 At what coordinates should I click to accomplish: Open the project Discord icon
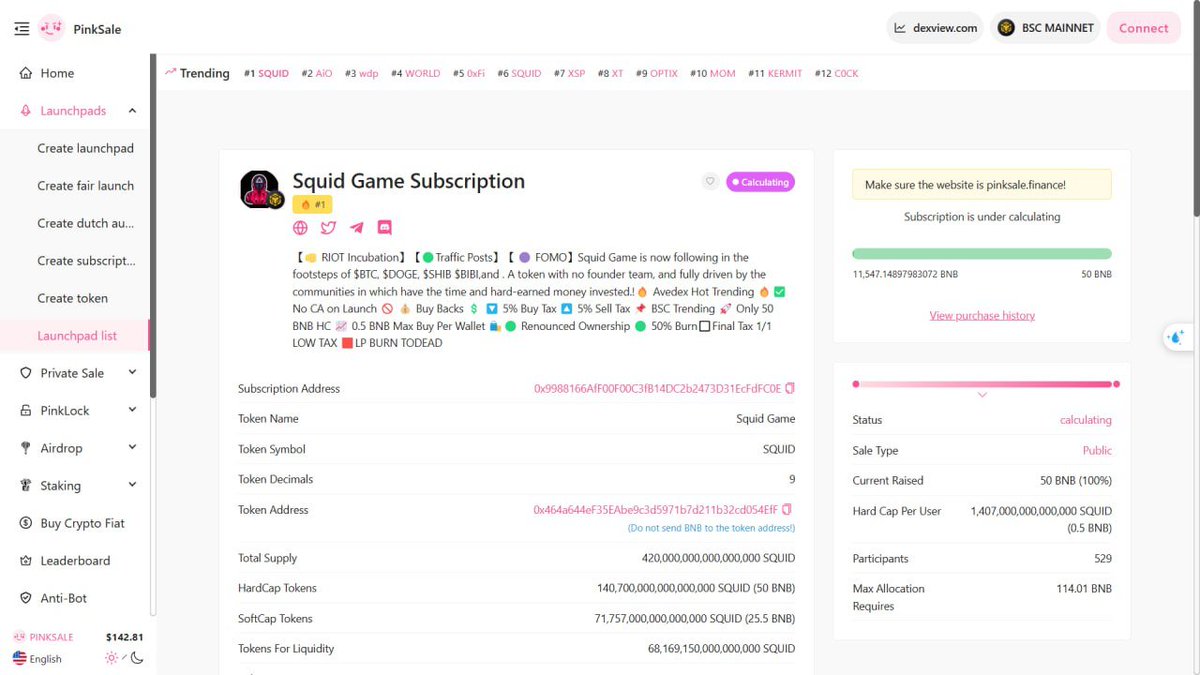[x=384, y=228]
